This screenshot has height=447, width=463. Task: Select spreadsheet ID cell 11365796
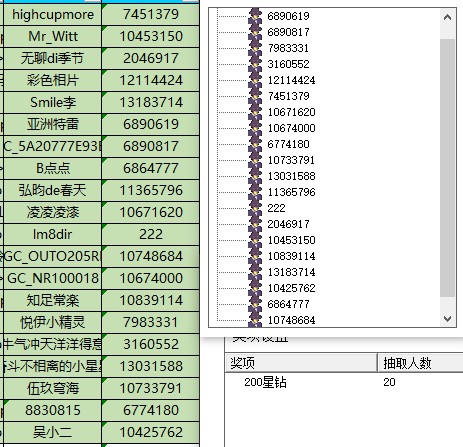coord(151,190)
